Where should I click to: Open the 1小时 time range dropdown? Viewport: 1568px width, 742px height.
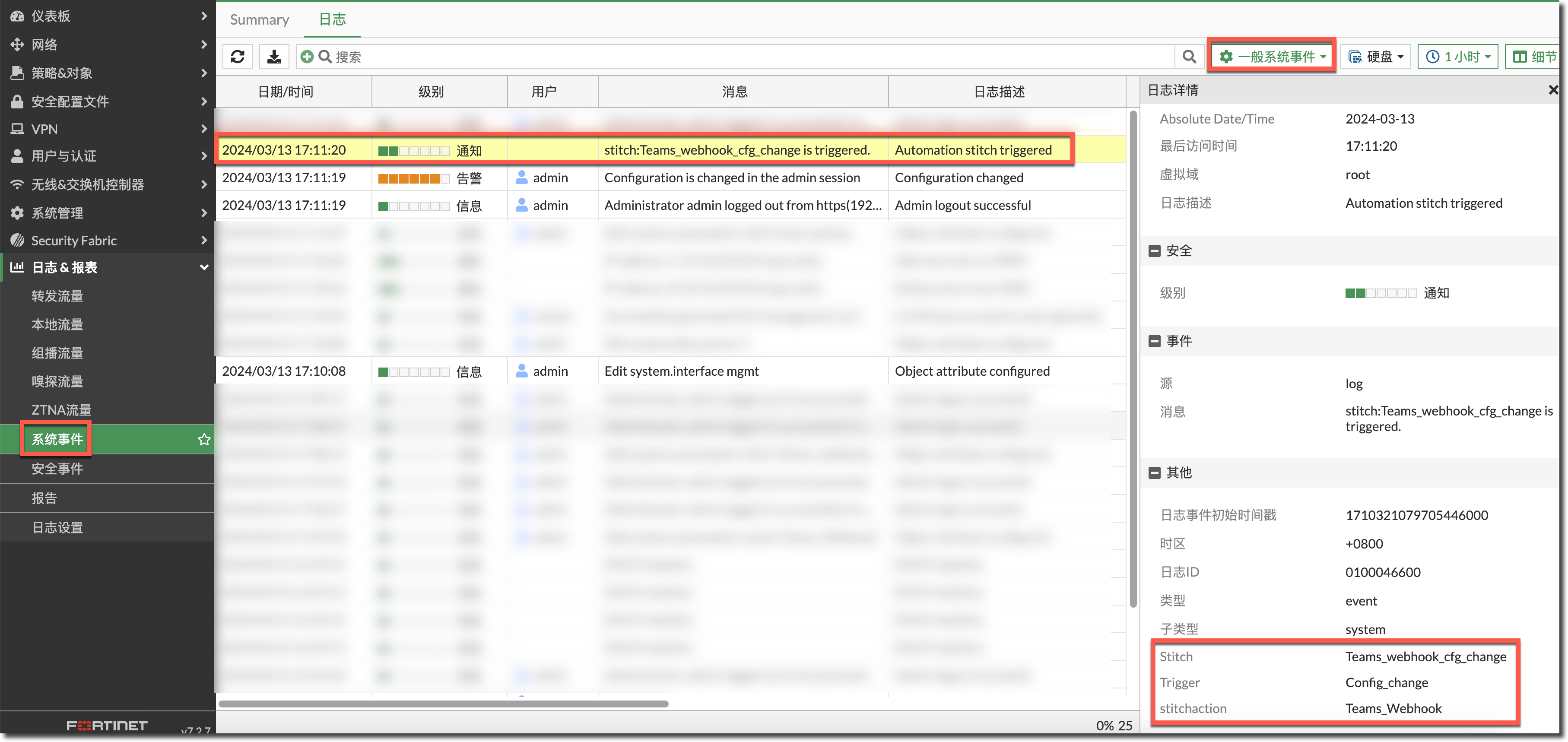click(x=1458, y=57)
